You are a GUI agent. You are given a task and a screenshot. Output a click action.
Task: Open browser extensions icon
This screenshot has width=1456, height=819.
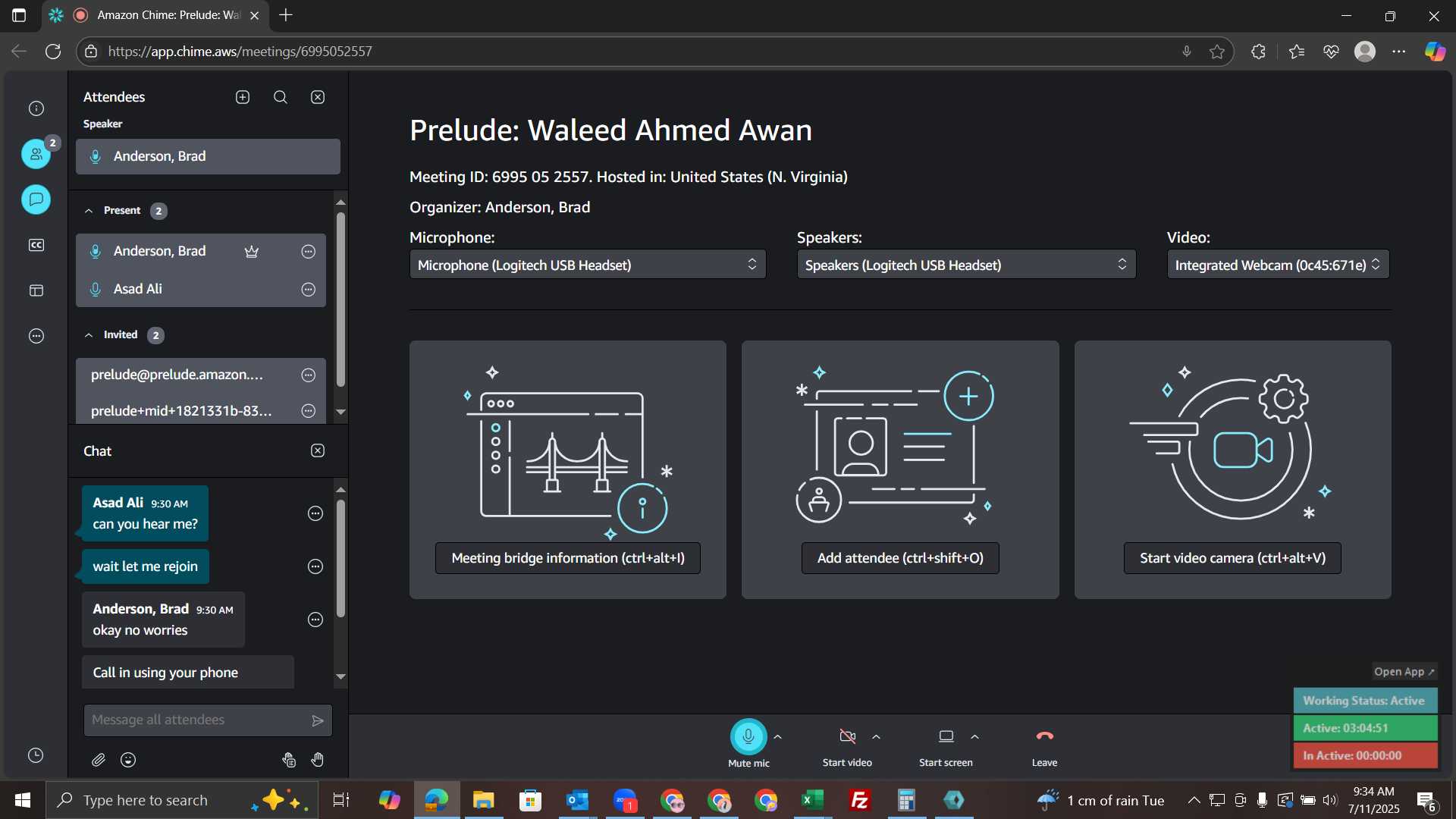click(x=1258, y=52)
